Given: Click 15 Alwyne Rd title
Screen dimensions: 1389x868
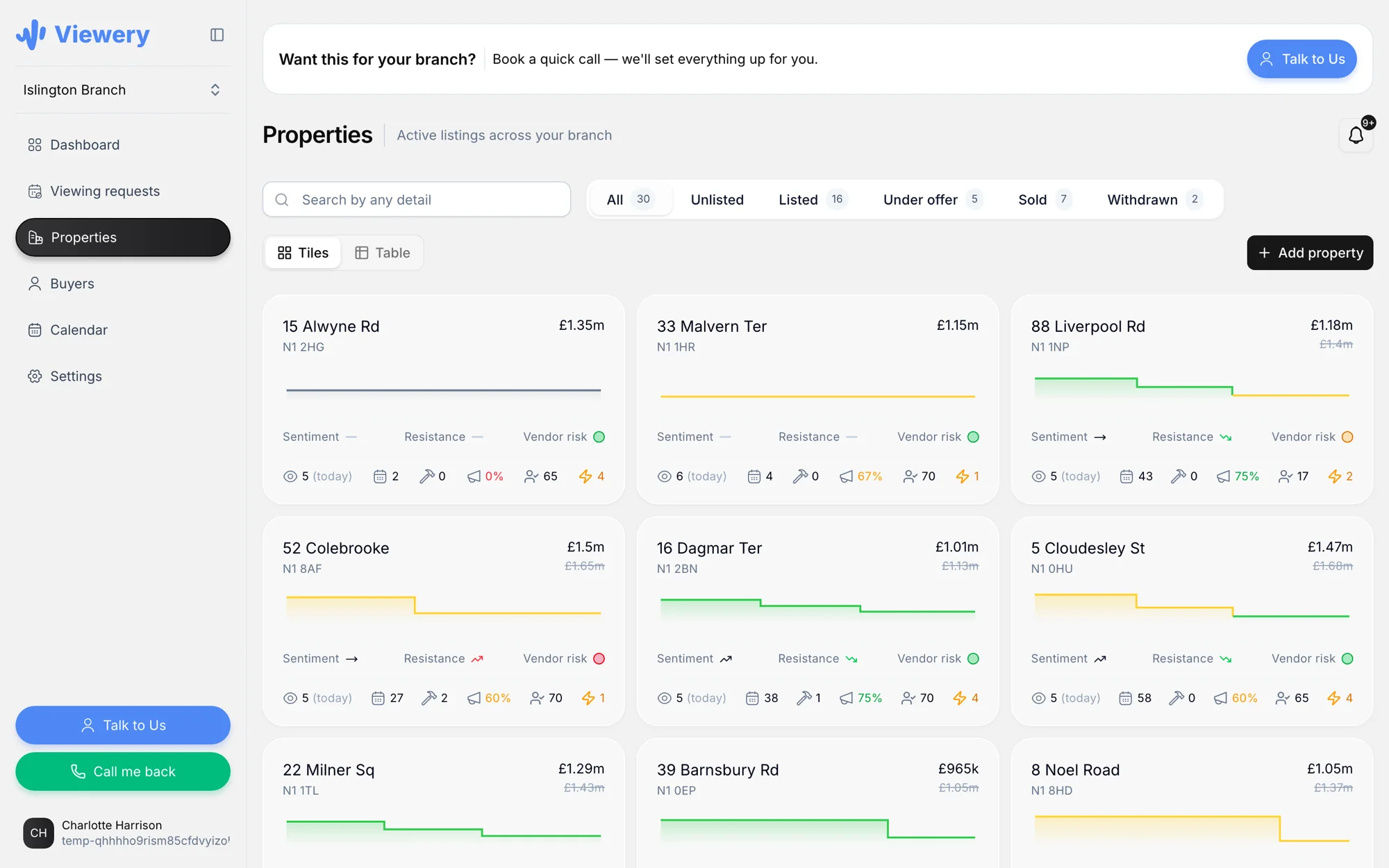Looking at the screenshot, I should tap(331, 326).
